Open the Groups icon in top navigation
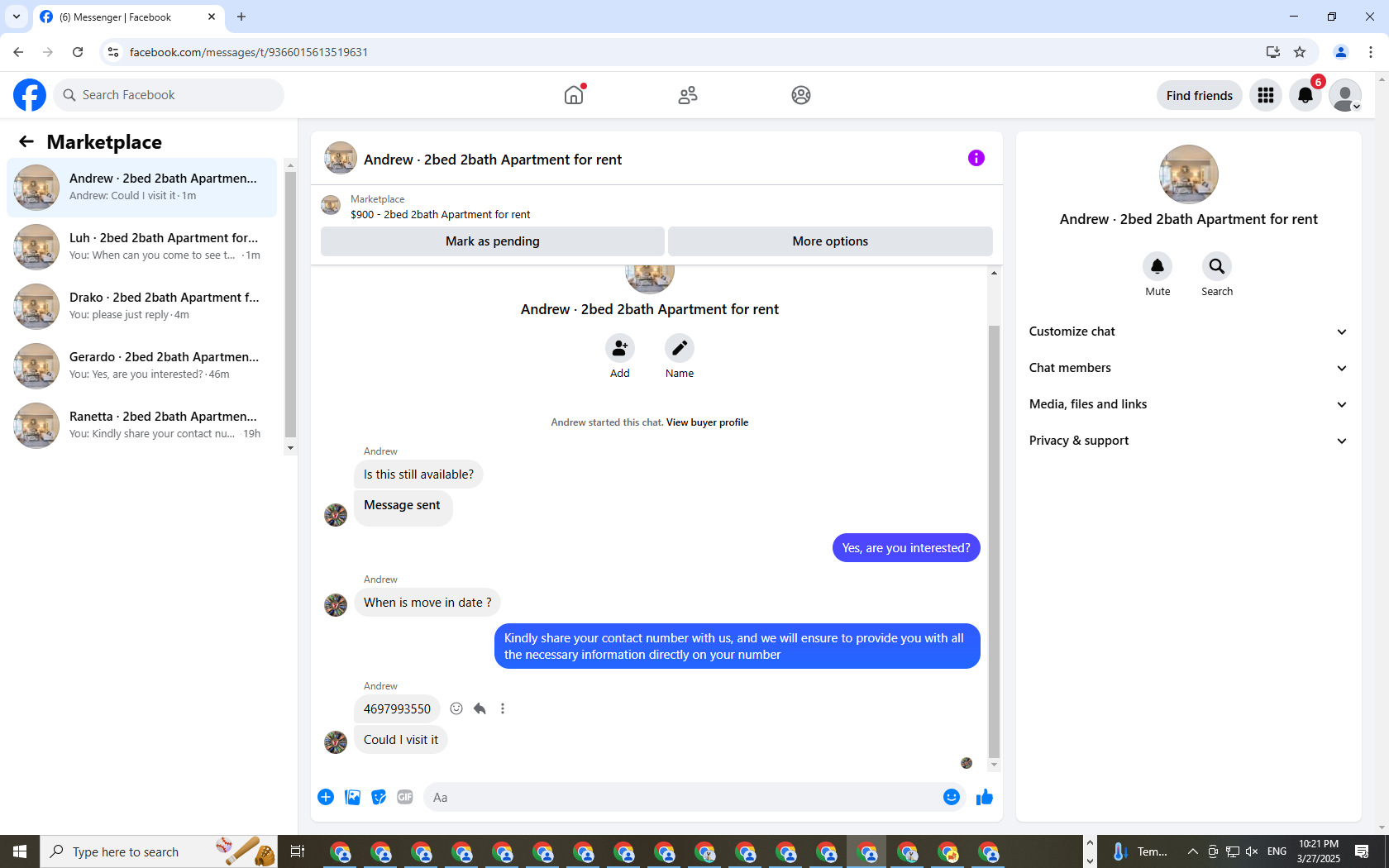The image size is (1389, 868). point(801,95)
